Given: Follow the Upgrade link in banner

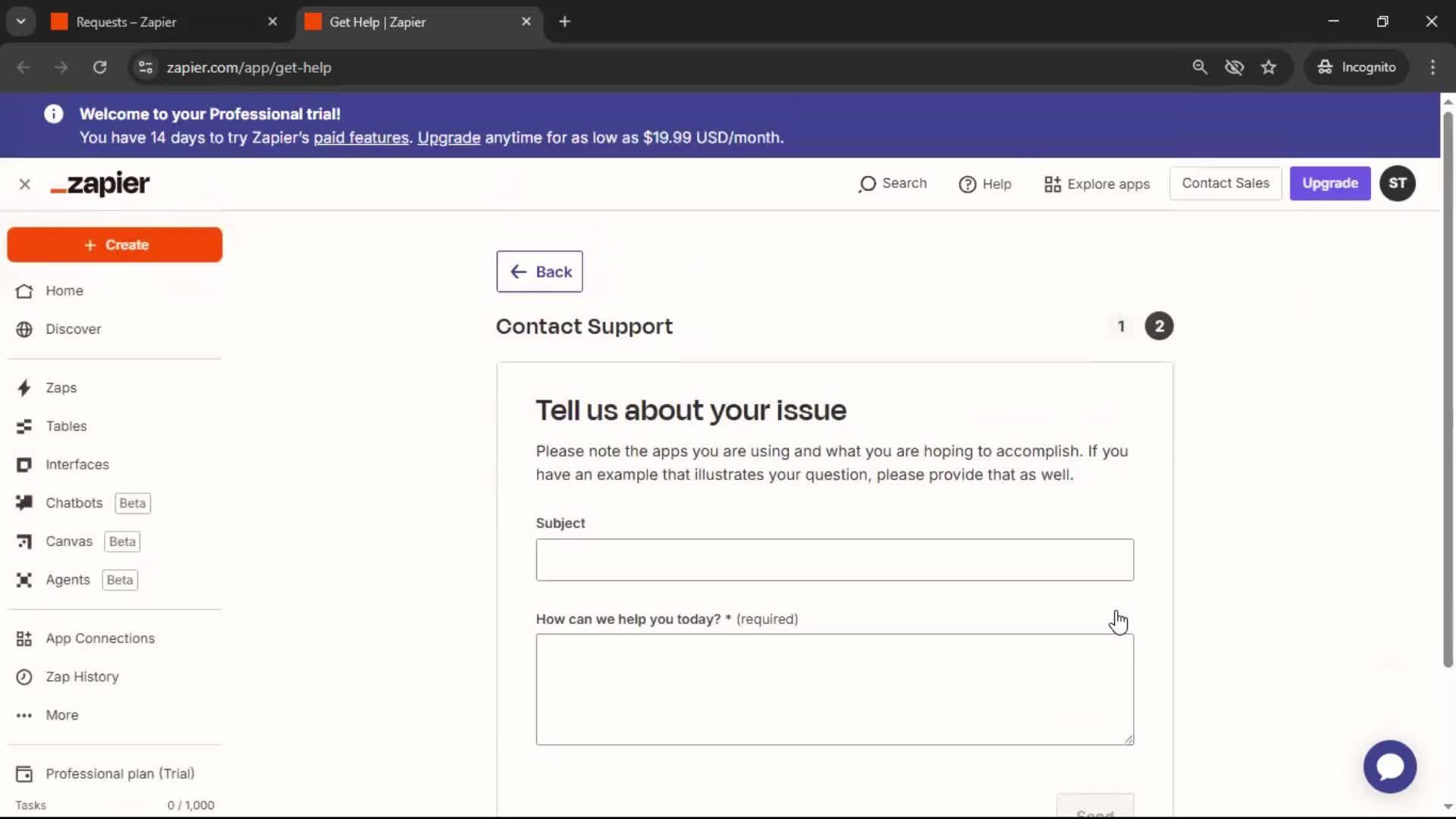Looking at the screenshot, I should 449,138.
